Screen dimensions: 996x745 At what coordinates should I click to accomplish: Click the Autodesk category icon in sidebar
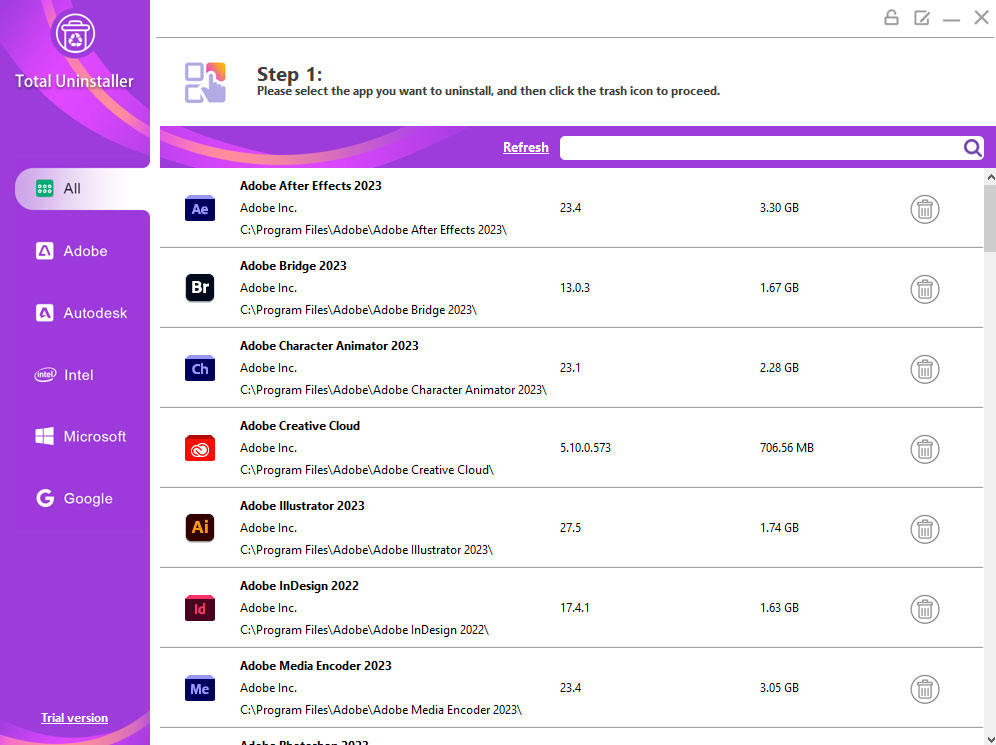pyautogui.click(x=44, y=312)
